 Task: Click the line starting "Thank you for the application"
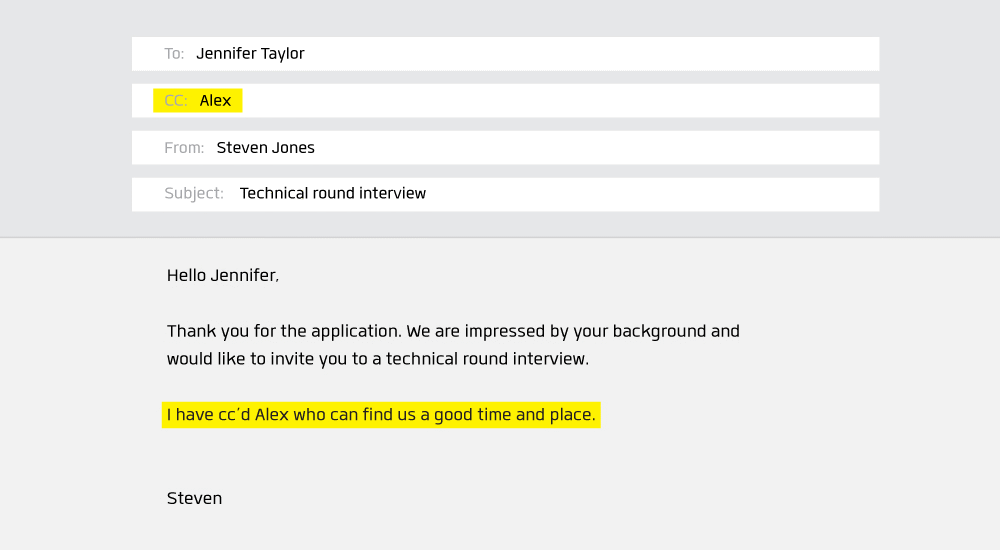coord(453,331)
